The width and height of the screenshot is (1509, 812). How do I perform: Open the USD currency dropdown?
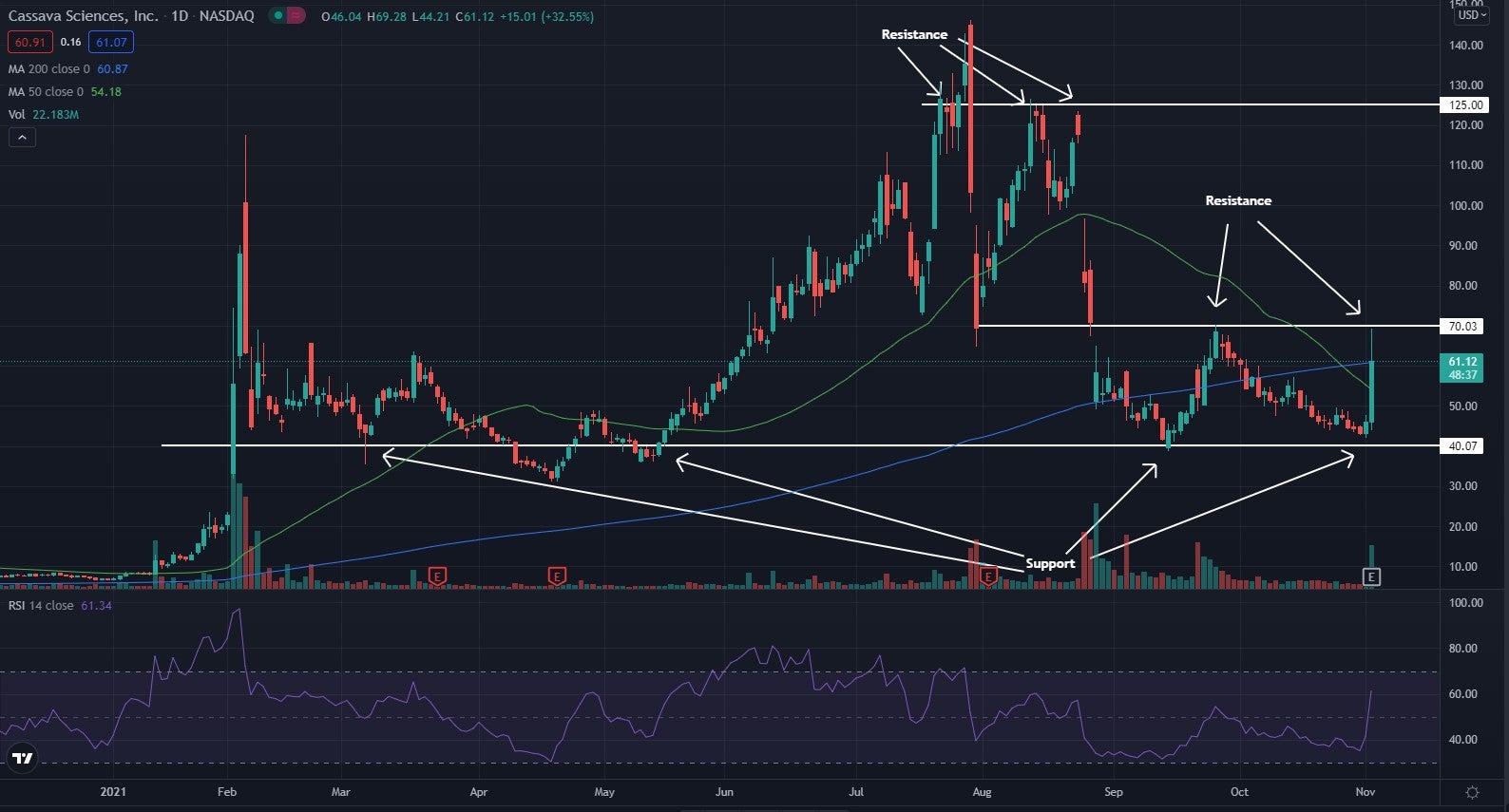point(1471,15)
